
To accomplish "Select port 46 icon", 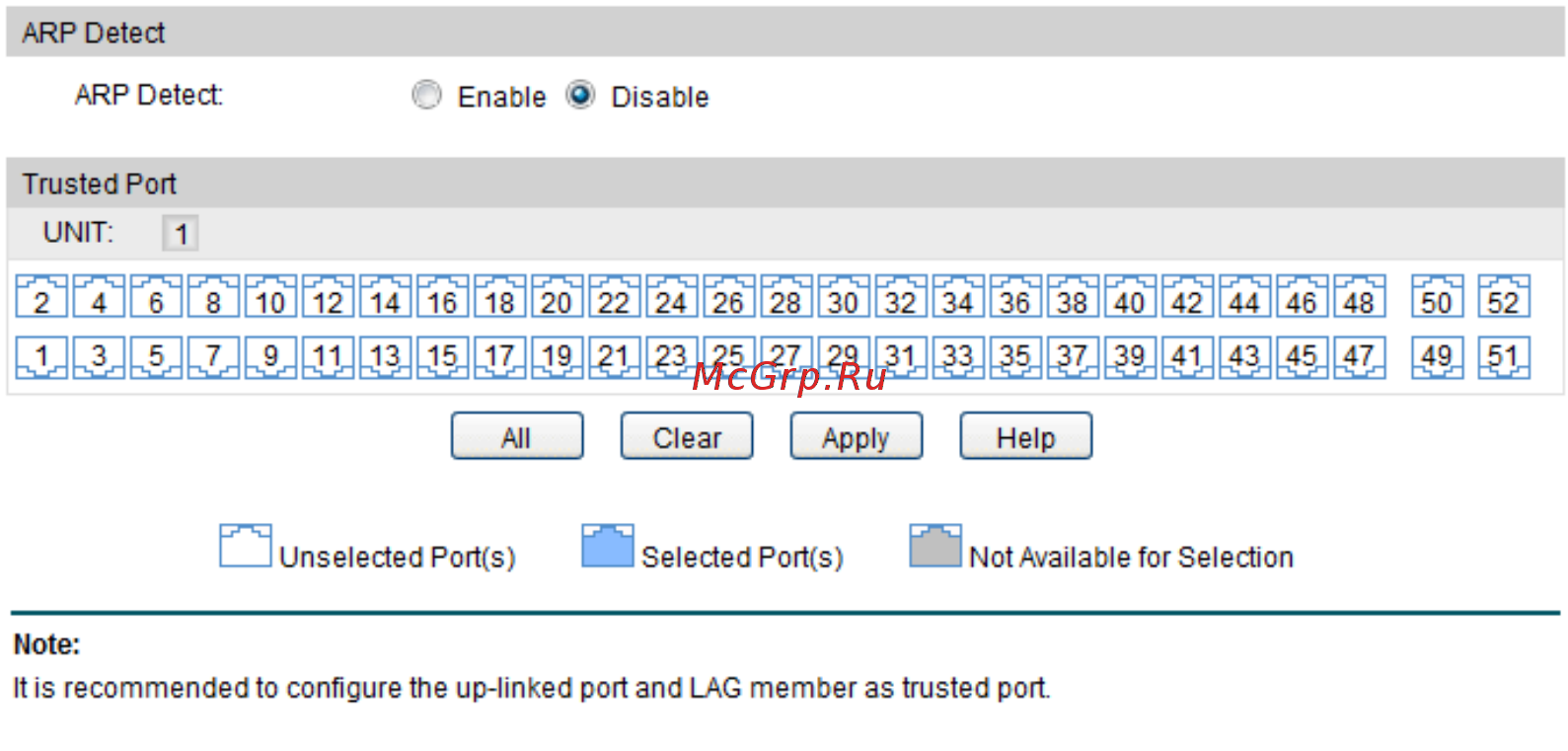I will coord(1301,297).
